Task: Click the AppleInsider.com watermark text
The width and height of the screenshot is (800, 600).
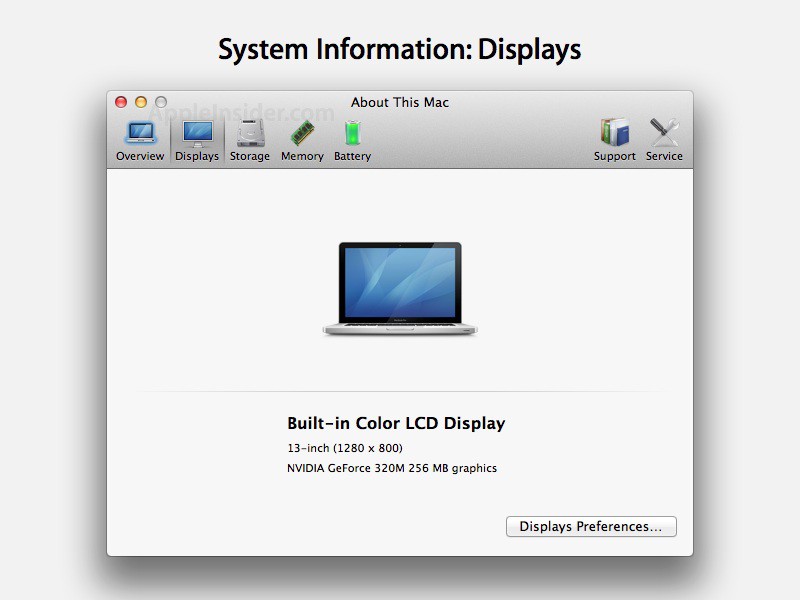Action: pos(240,114)
